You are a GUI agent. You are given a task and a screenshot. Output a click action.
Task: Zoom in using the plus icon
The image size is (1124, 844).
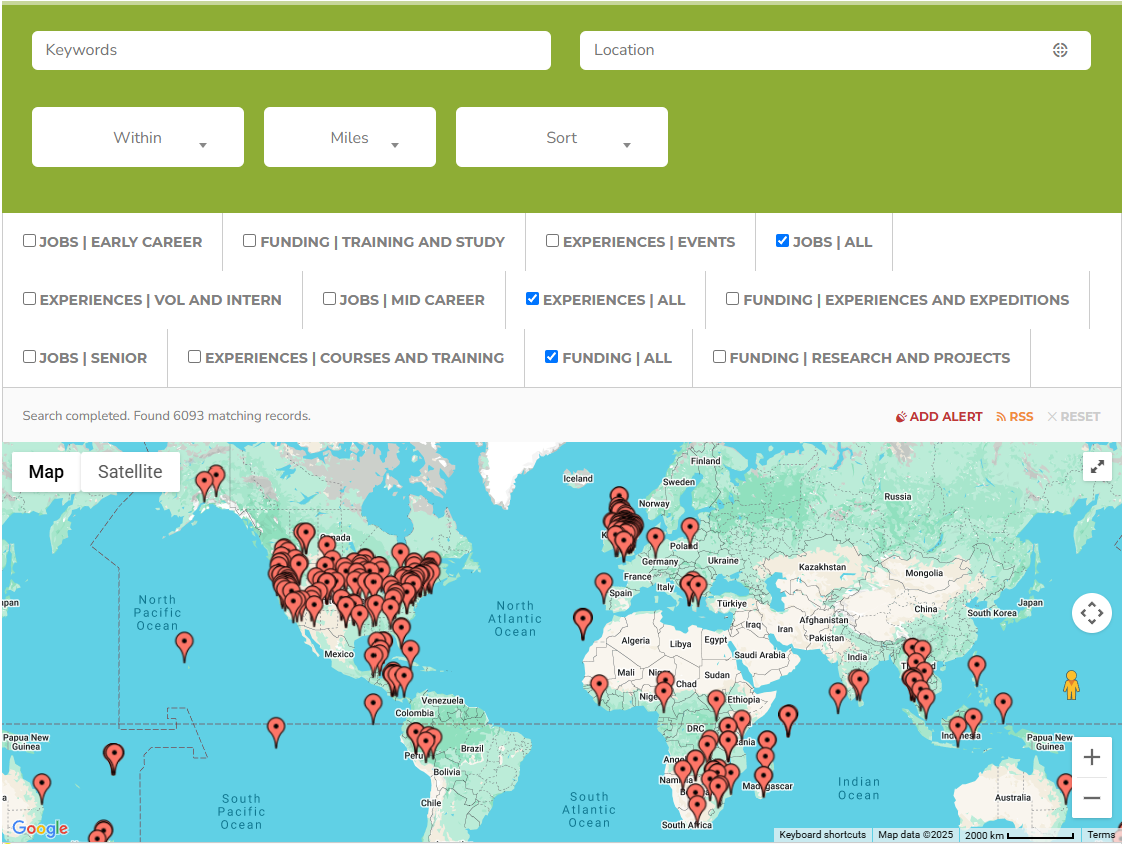click(1092, 757)
